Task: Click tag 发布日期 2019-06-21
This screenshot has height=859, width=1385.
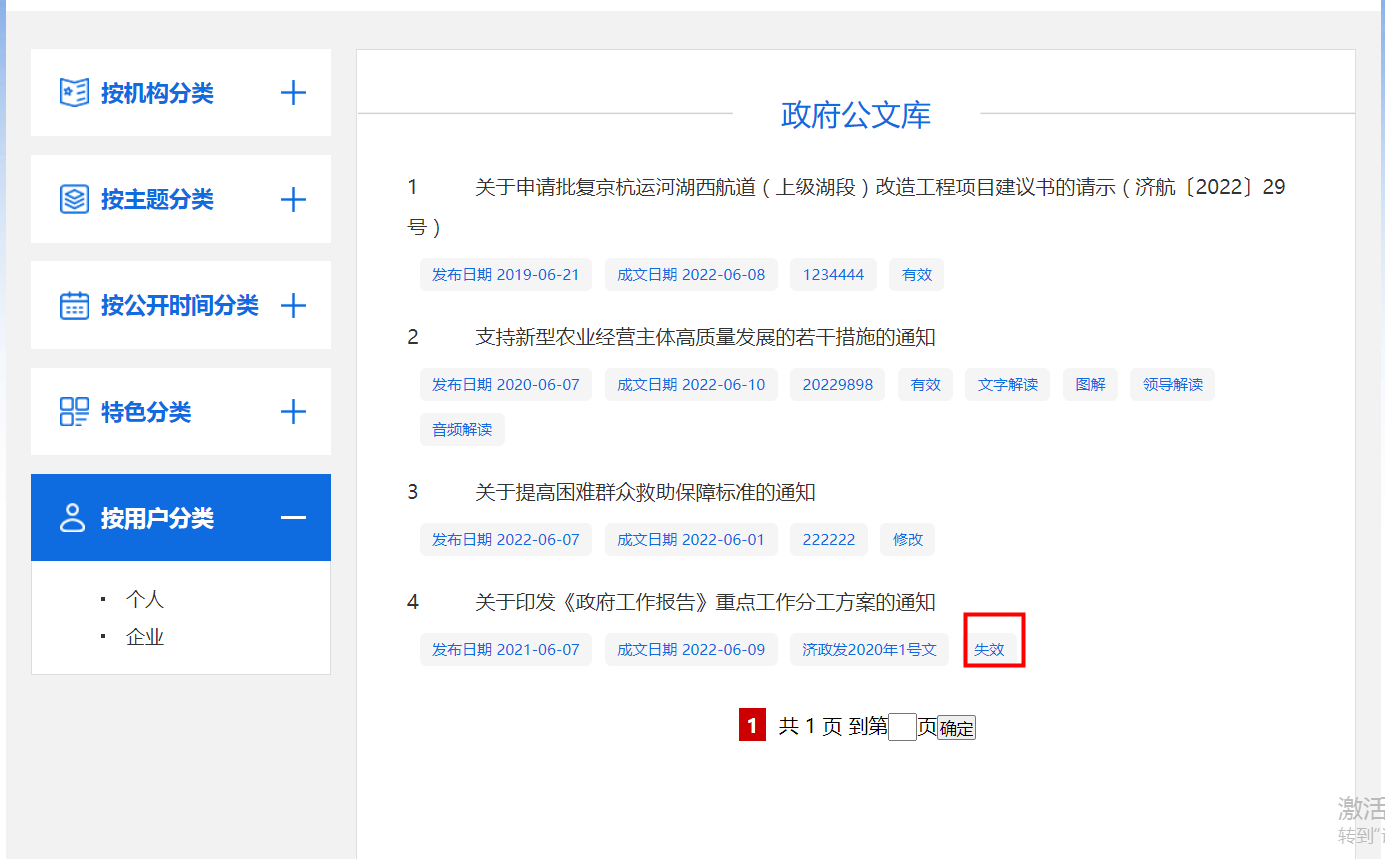Action: (x=505, y=275)
